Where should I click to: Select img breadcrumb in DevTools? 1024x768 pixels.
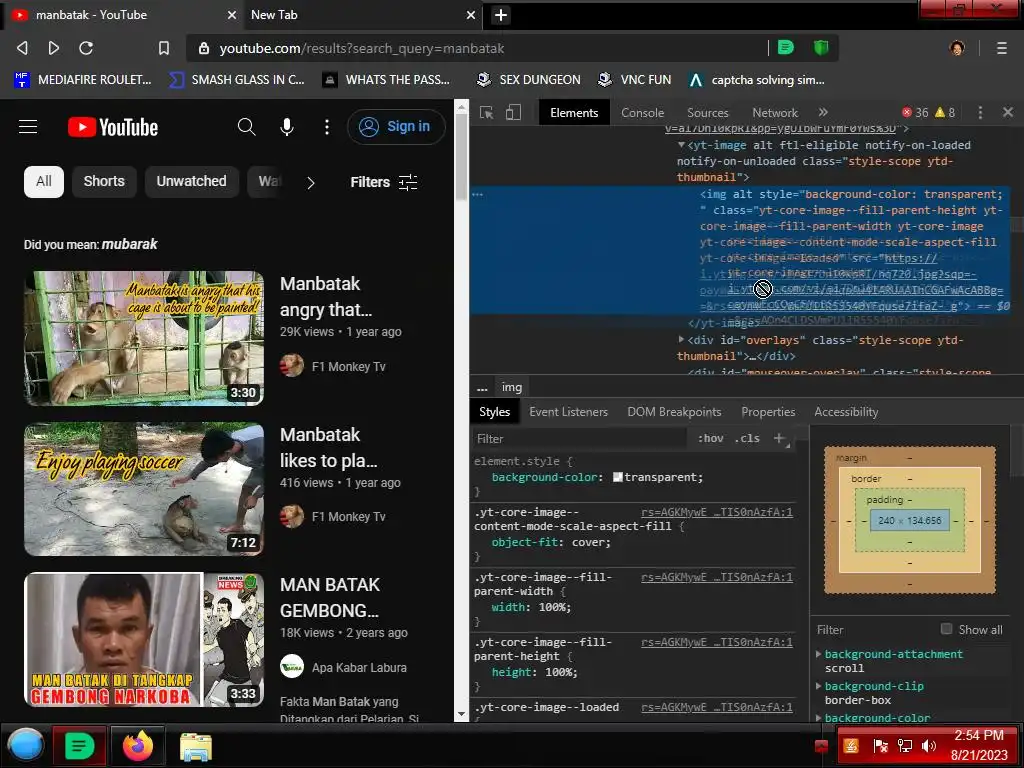(x=511, y=387)
